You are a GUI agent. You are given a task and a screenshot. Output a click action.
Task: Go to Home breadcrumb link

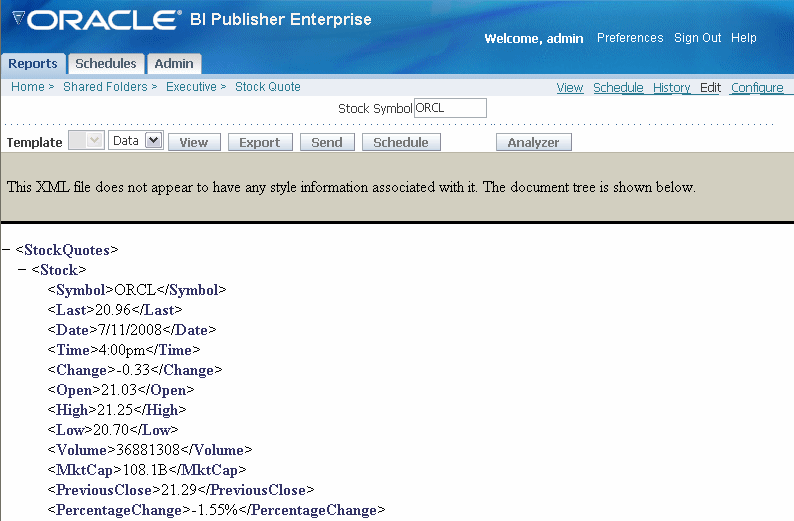pos(27,87)
